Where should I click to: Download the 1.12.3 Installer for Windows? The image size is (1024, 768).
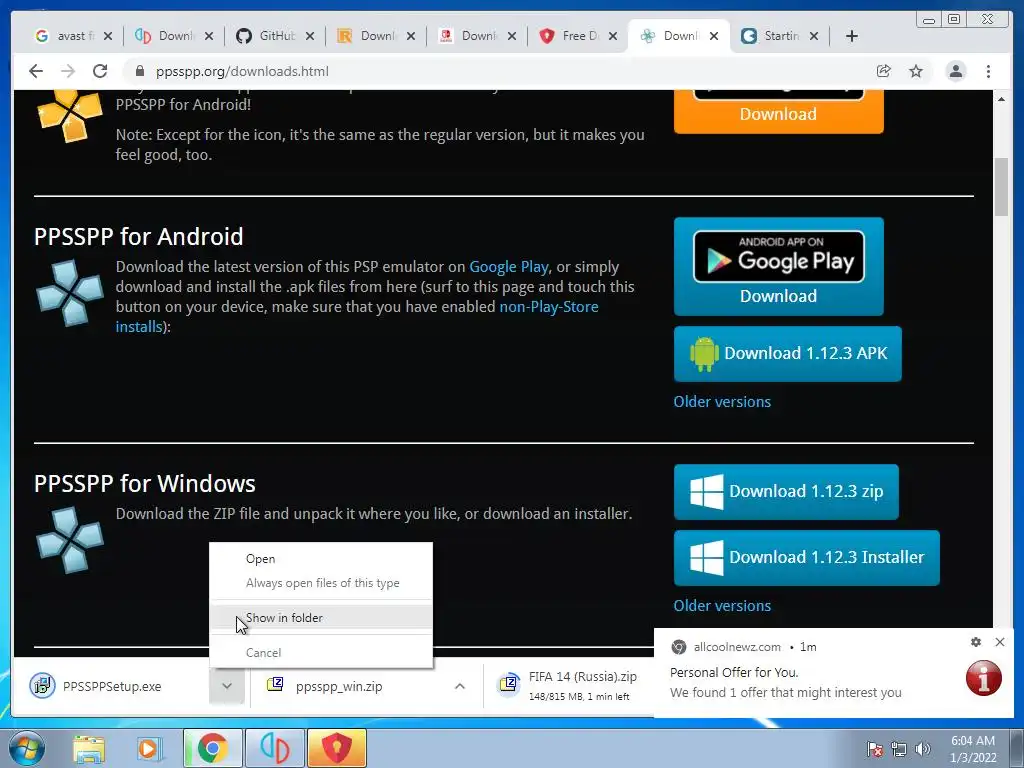click(807, 558)
